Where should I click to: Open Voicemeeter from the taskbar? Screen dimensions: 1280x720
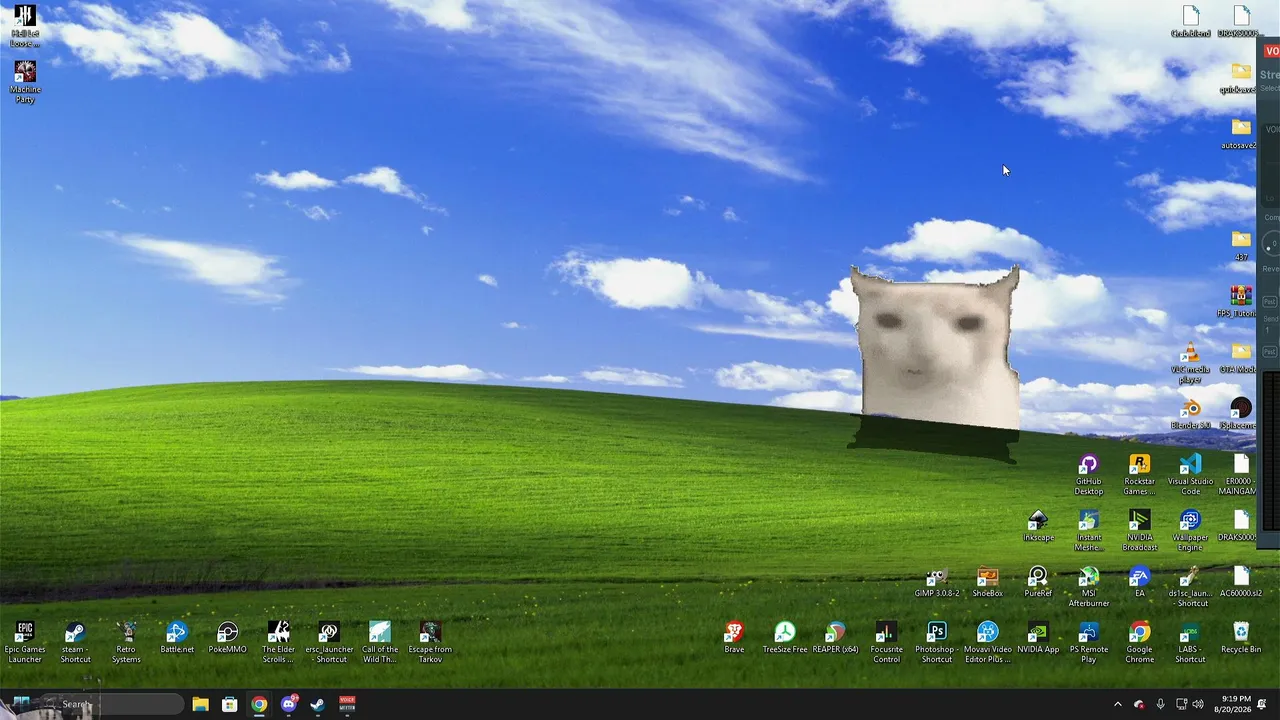pyautogui.click(x=347, y=704)
